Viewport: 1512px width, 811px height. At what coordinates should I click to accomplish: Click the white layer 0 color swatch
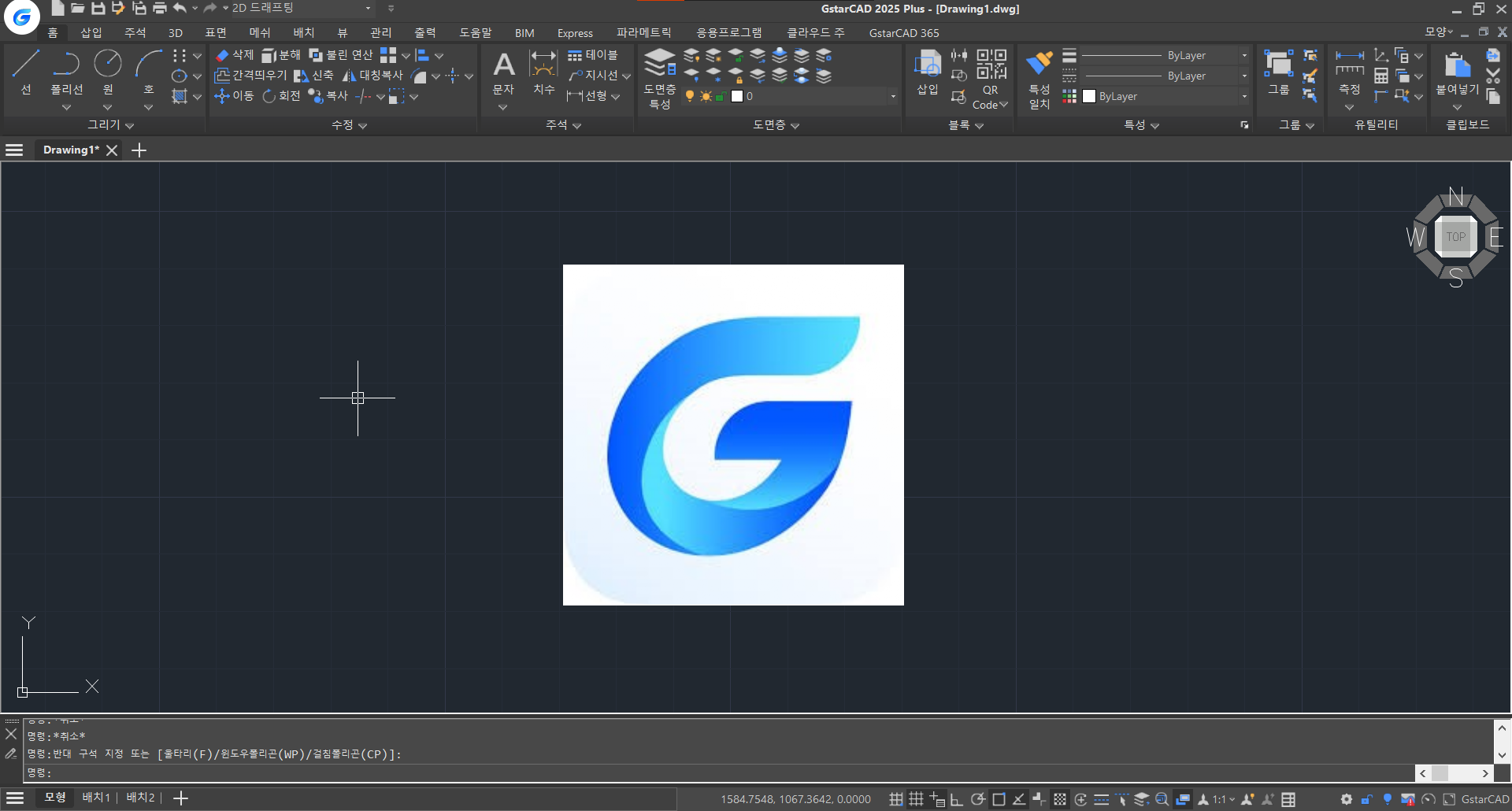coord(737,96)
